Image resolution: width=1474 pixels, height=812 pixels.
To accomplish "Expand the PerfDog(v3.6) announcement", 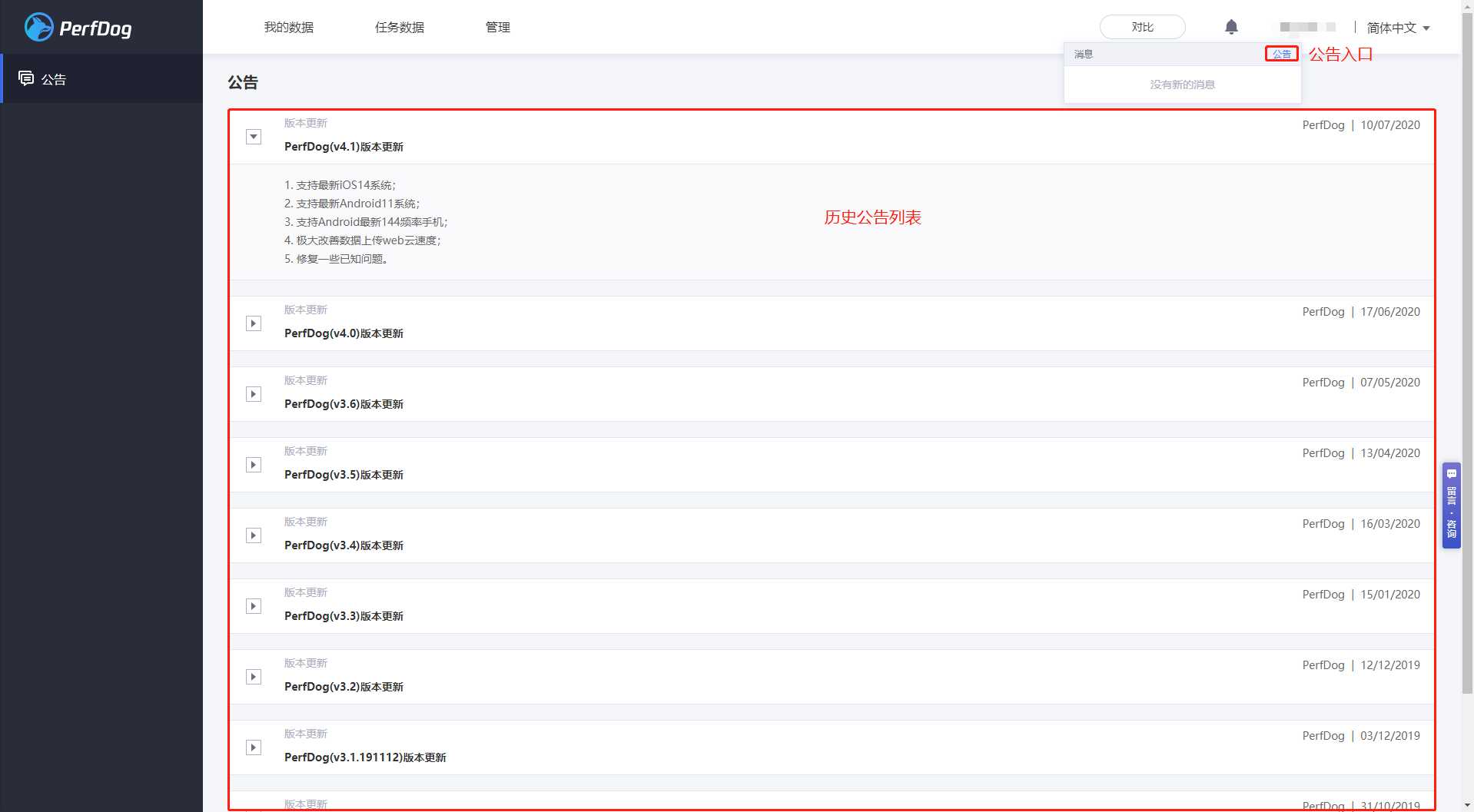I will pos(254,394).
